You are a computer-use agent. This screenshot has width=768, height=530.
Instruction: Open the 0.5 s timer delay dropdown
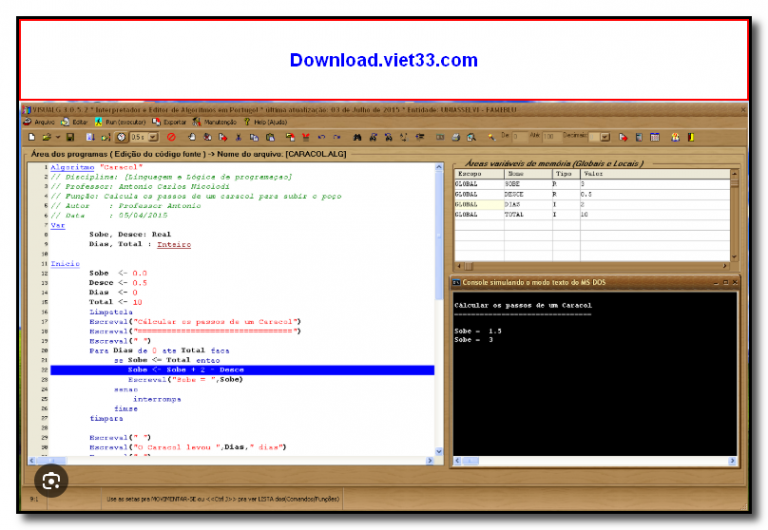155,136
